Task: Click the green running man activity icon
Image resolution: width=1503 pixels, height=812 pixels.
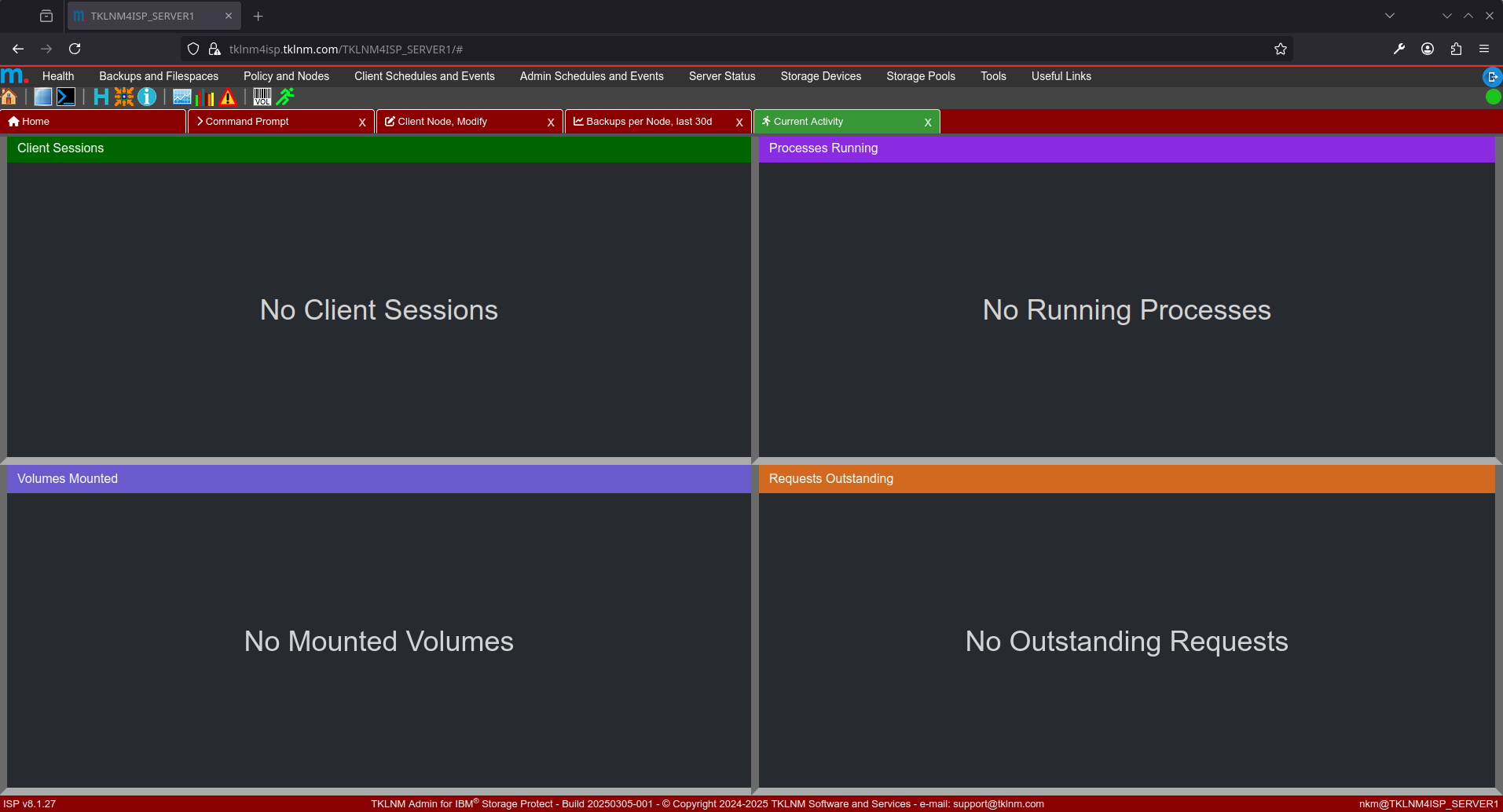Action: click(x=285, y=97)
